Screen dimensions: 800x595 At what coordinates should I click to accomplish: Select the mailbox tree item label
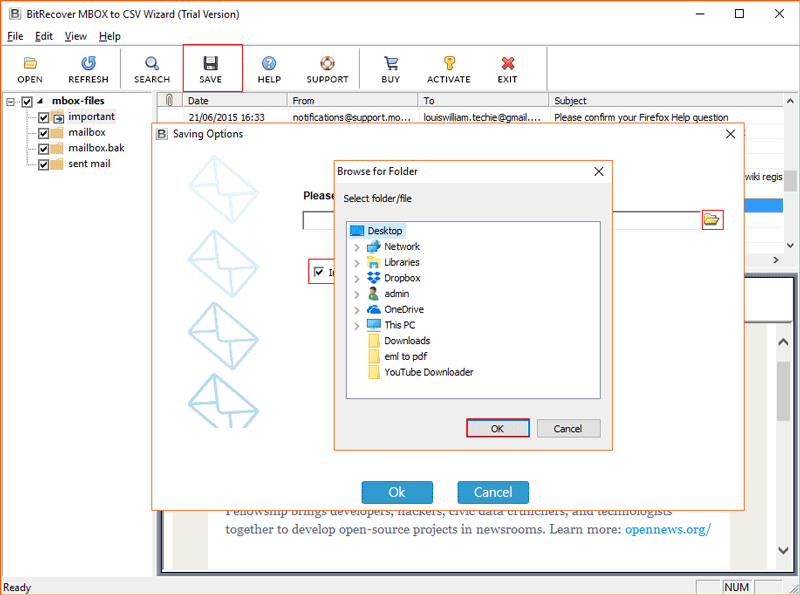pyautogui.click(x=87, y=133)
